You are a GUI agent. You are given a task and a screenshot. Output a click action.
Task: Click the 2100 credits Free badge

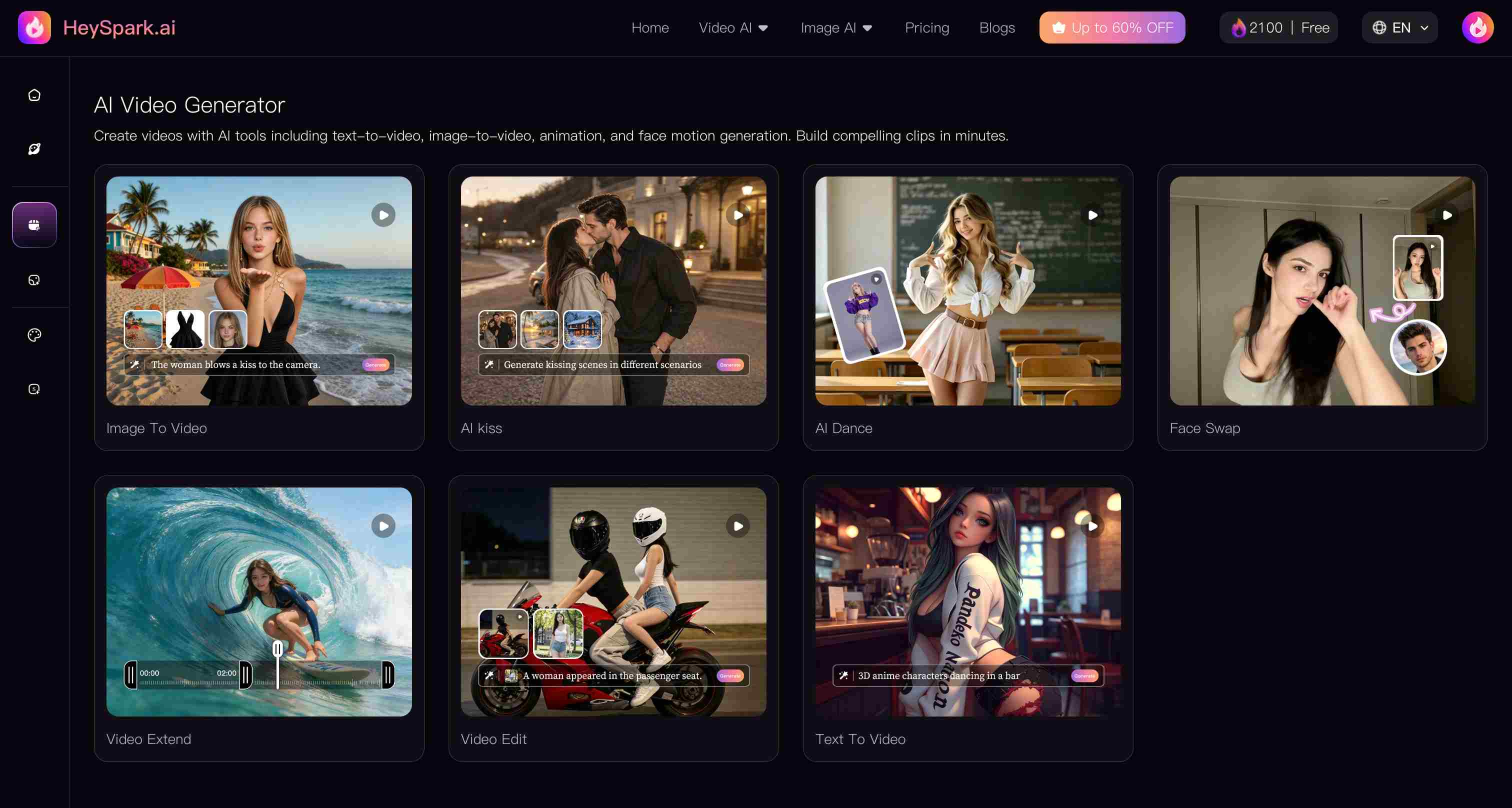[x=1278, y=27]
